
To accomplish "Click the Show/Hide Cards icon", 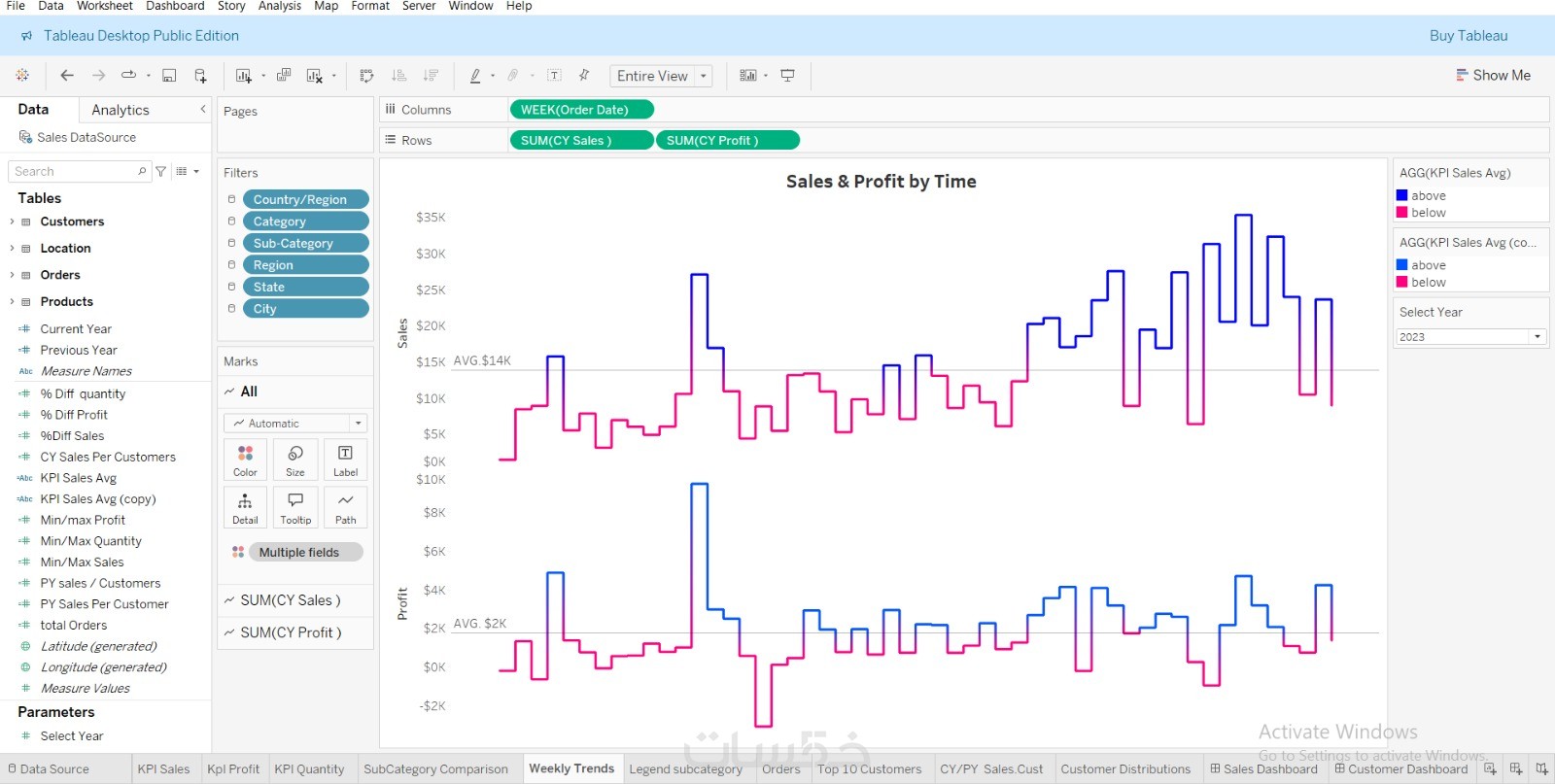I will click(x=747, y=75).
